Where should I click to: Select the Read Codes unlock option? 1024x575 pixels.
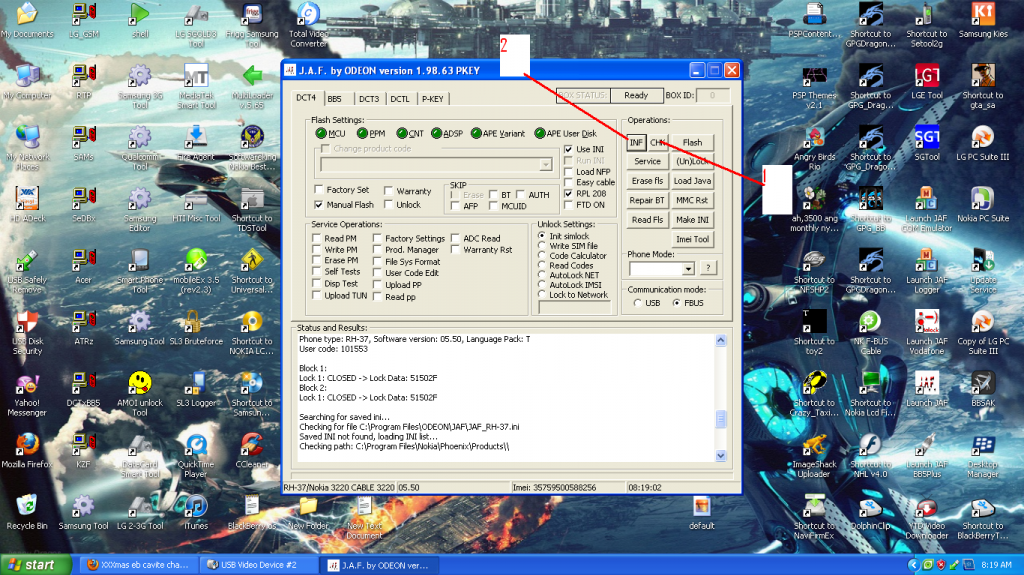[x=543, y=266]
